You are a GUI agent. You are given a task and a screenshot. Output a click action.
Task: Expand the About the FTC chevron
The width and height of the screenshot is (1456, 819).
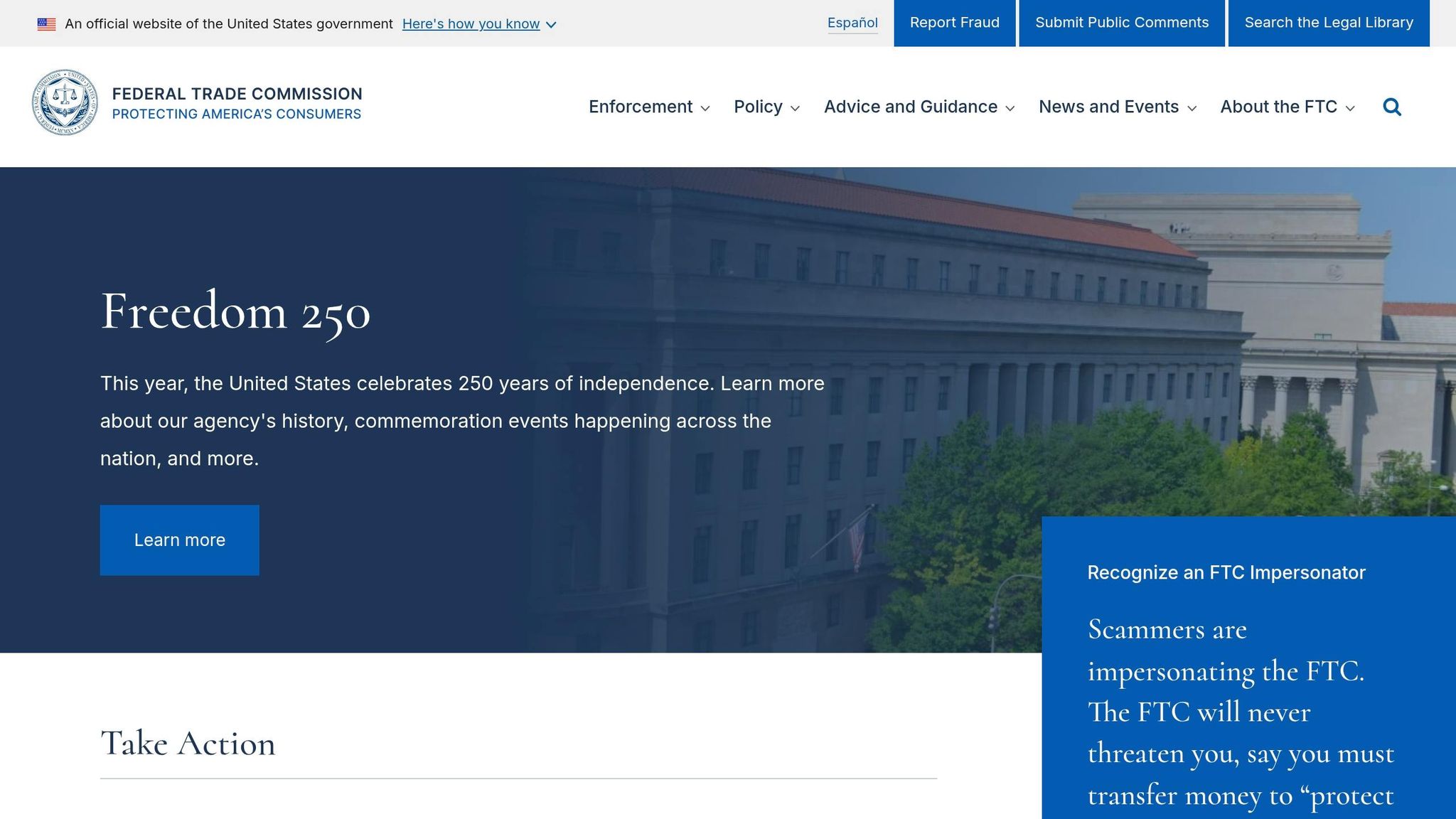1350,108
